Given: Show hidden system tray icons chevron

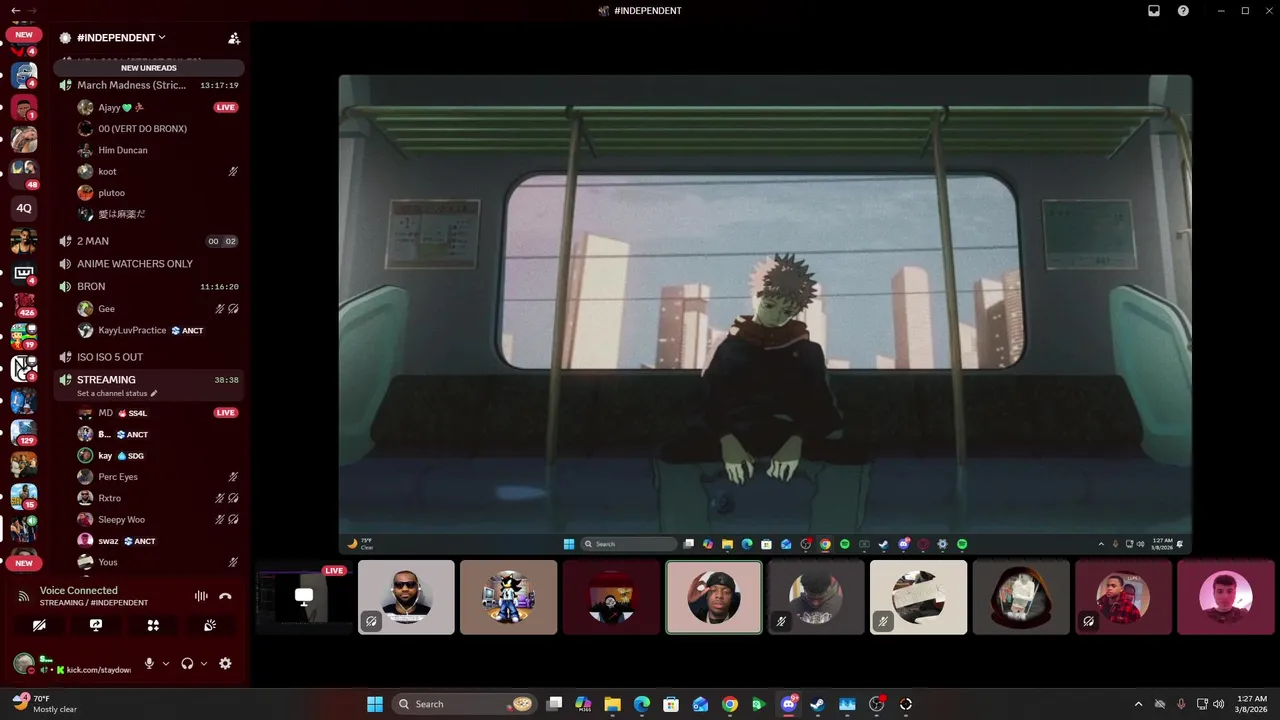Looking at the screenshot, I should [x=1138, y=704].
